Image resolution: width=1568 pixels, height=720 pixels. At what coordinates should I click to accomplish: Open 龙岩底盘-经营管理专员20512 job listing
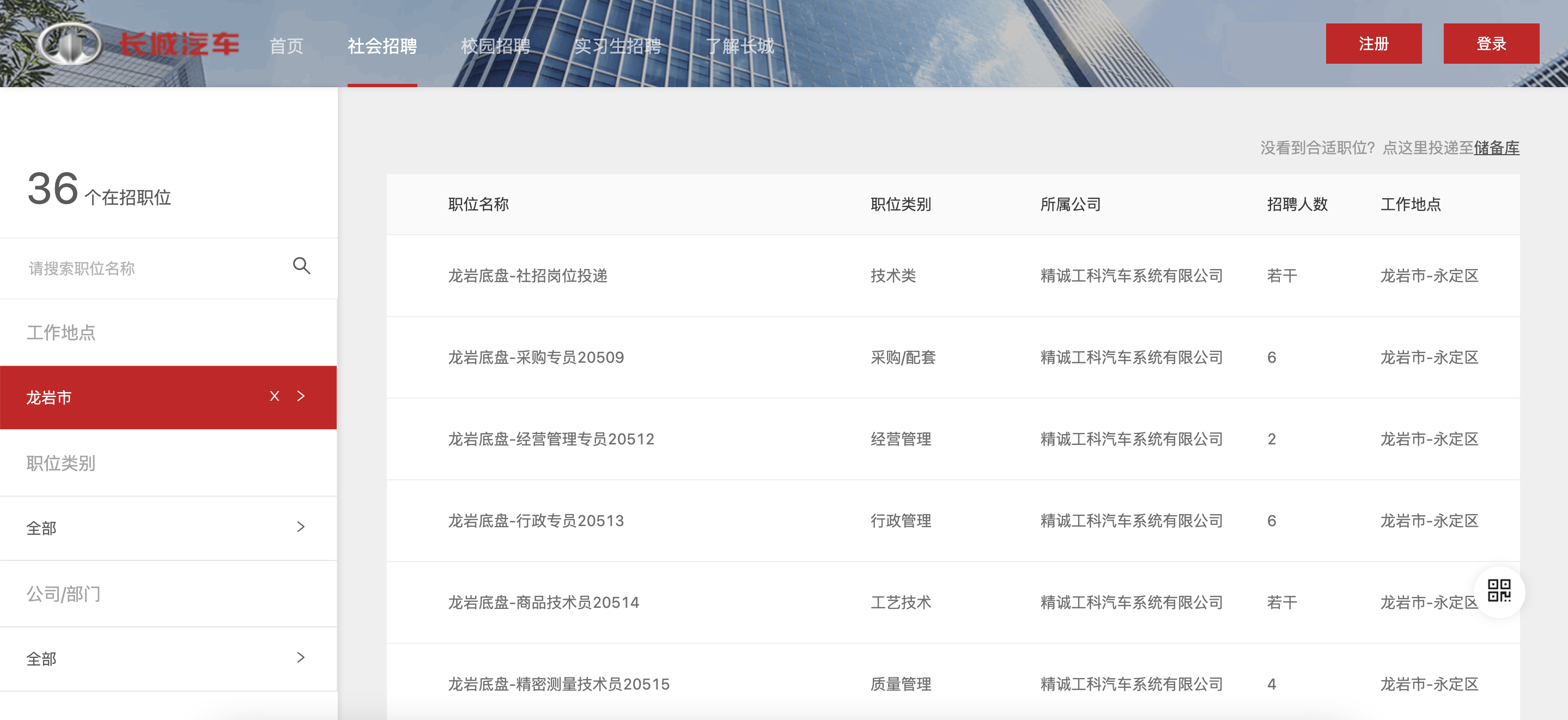click(551, 439)
